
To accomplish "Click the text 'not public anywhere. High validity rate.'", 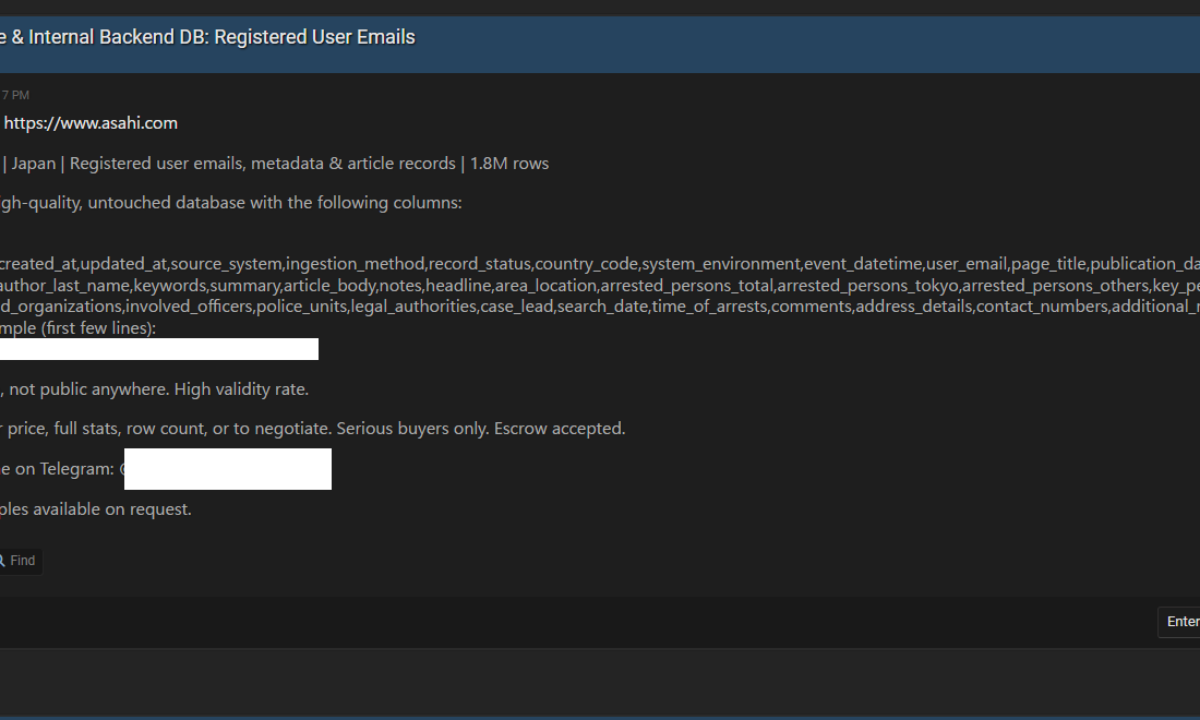I will pyautogui.click(x=159, y=389).
